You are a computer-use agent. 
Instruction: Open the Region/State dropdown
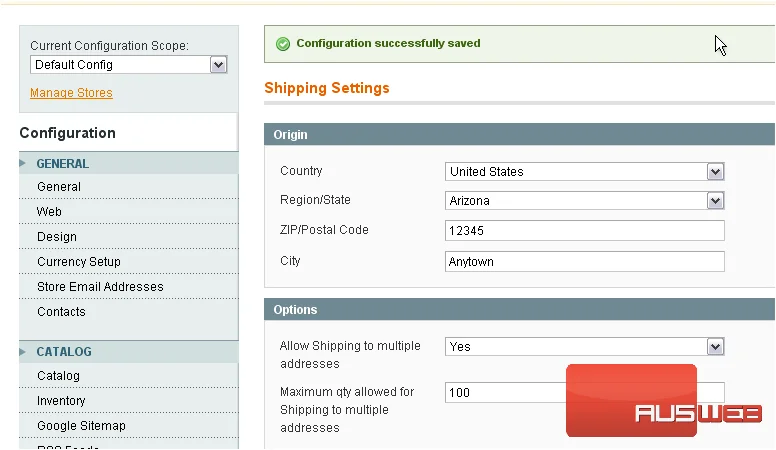(584, 200)
